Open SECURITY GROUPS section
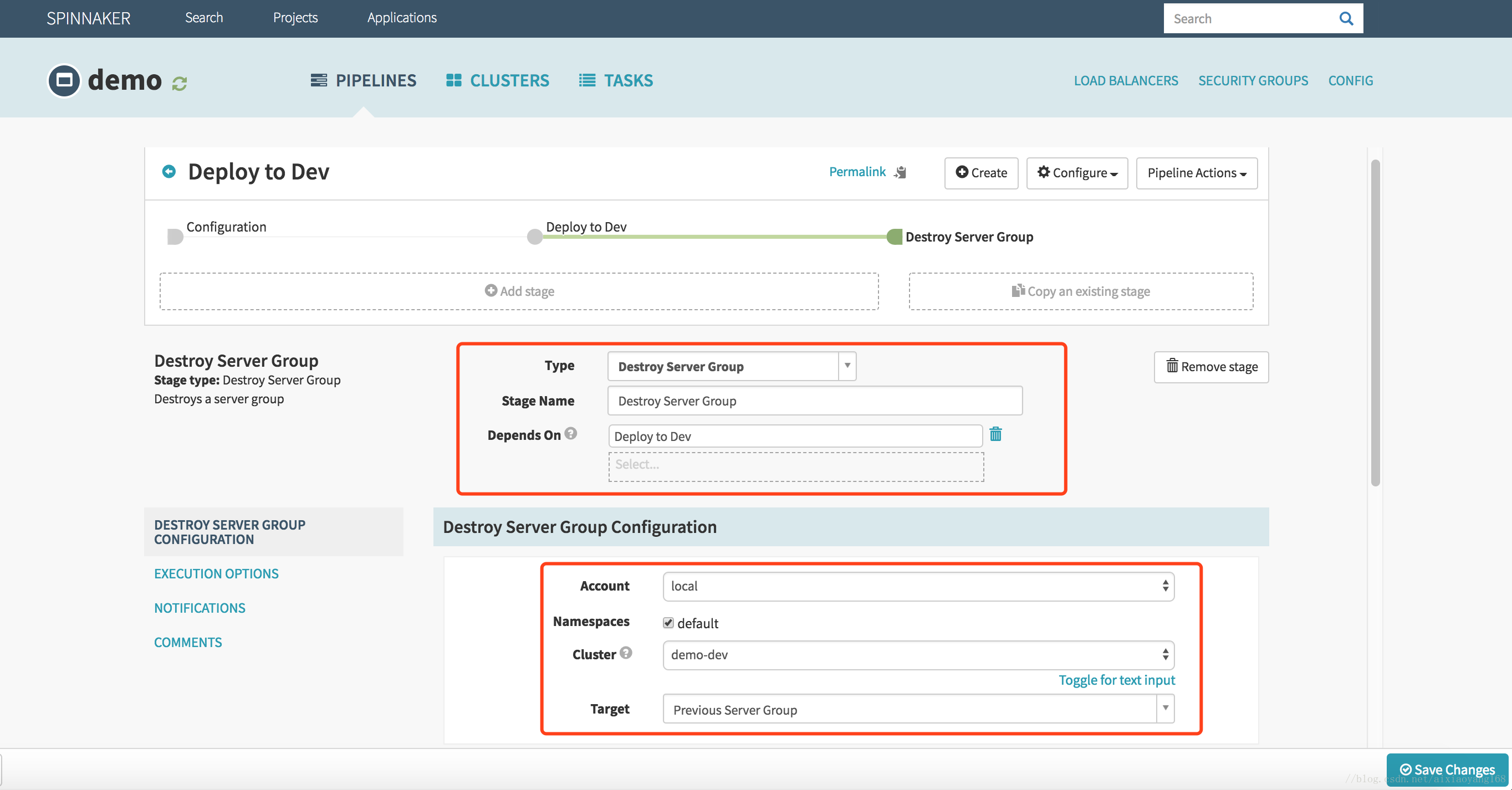 coord(1253,80)
